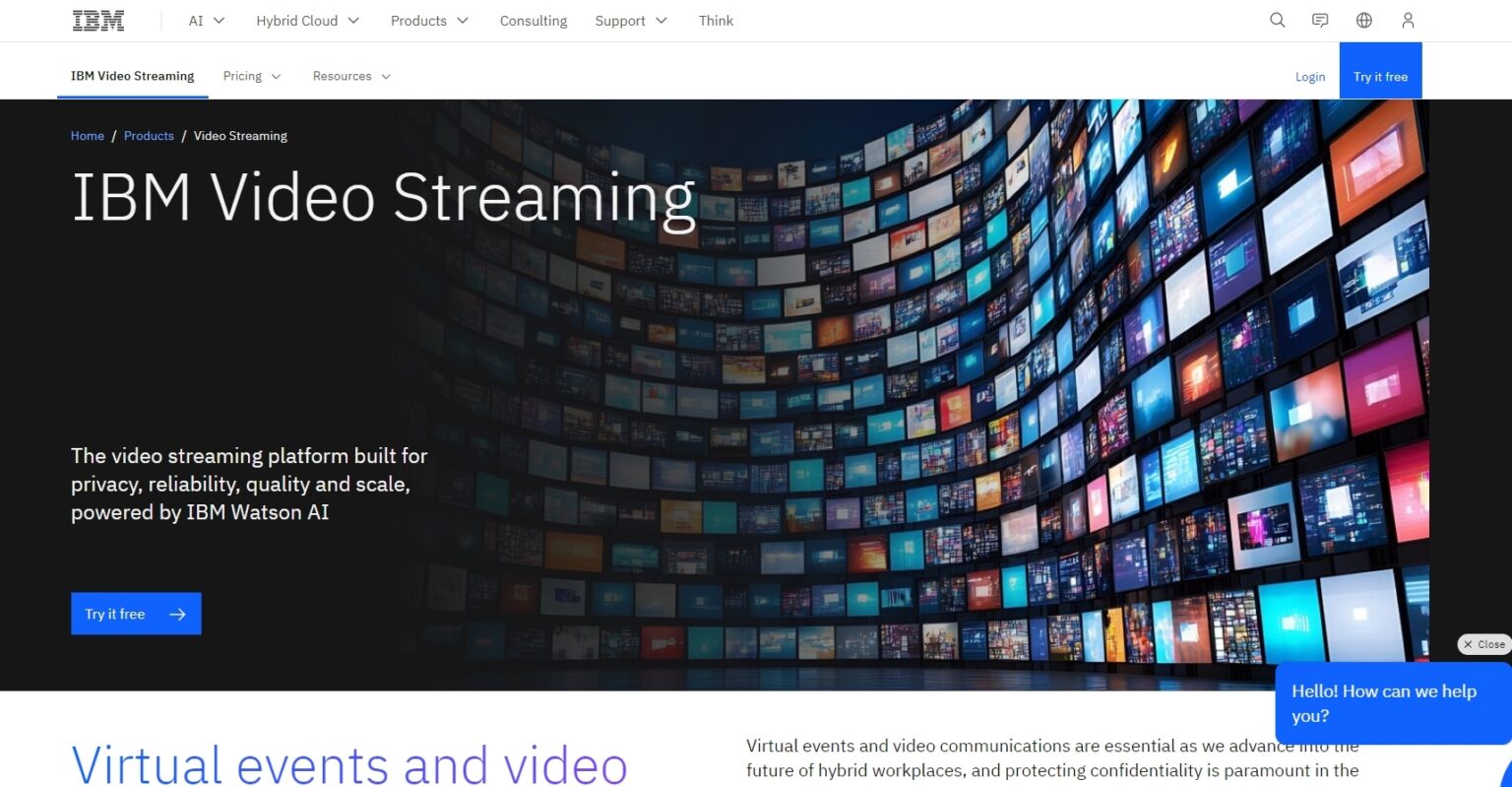This screenshot has width=1512, height=787.
Task: Select the Think menu item
Action: pos(716,20)
